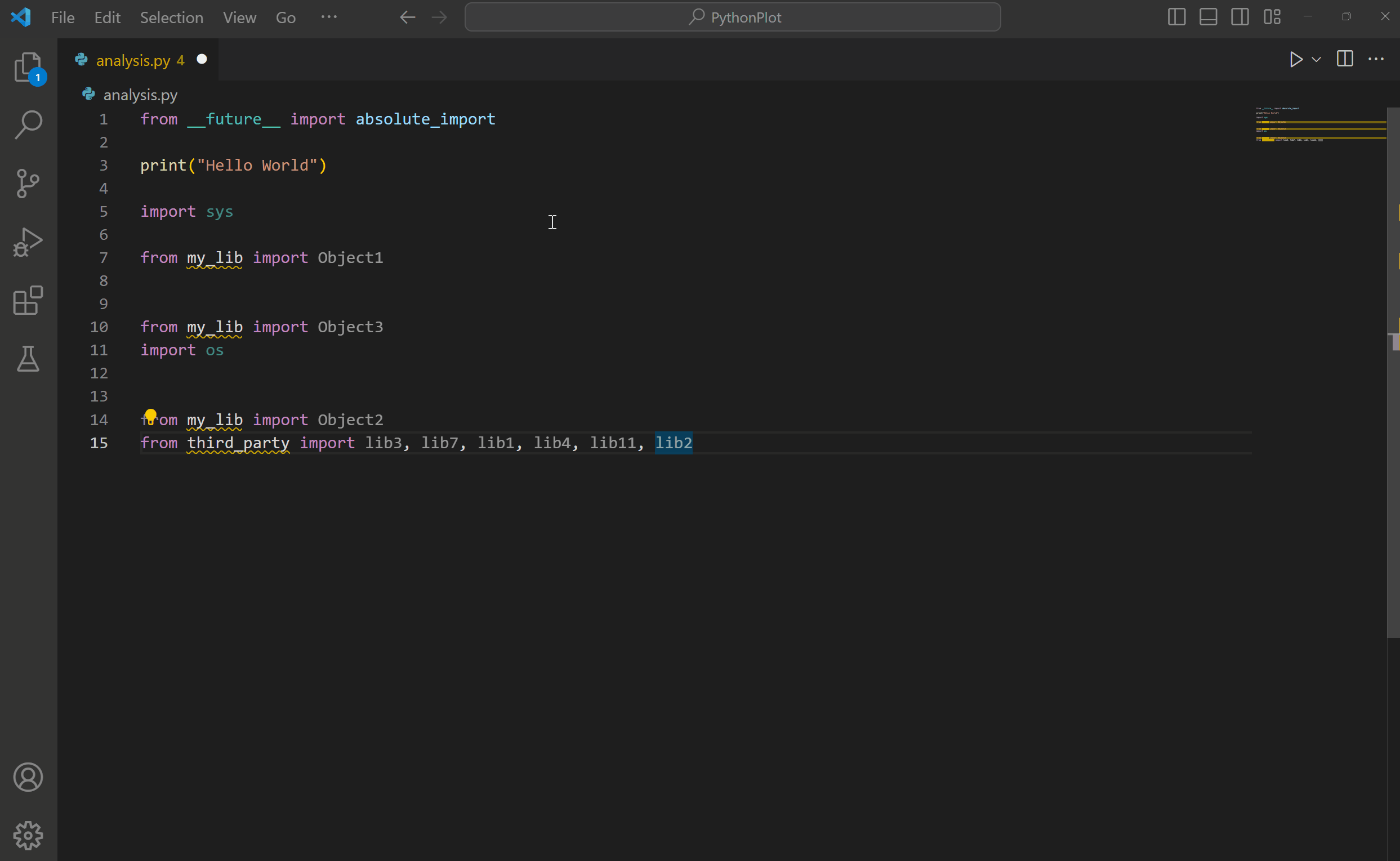Open the Source Control view
The image size is (1400, 861).
tap(28, 183)
